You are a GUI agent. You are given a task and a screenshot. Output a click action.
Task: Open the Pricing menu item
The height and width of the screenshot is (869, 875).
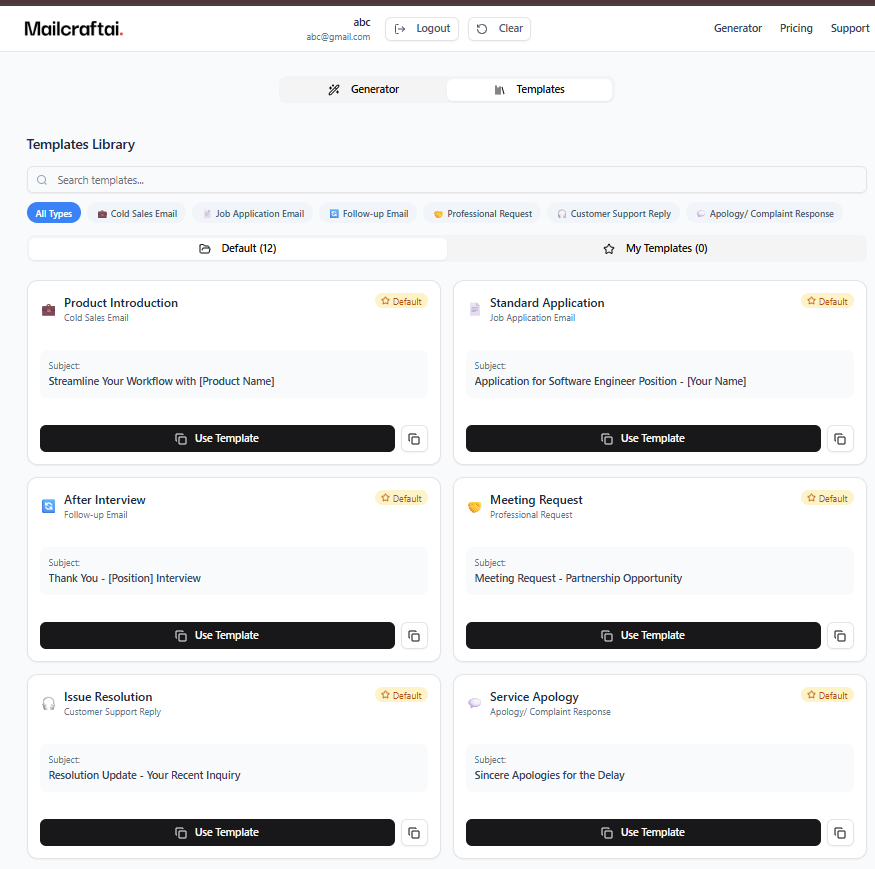(796, 28)
